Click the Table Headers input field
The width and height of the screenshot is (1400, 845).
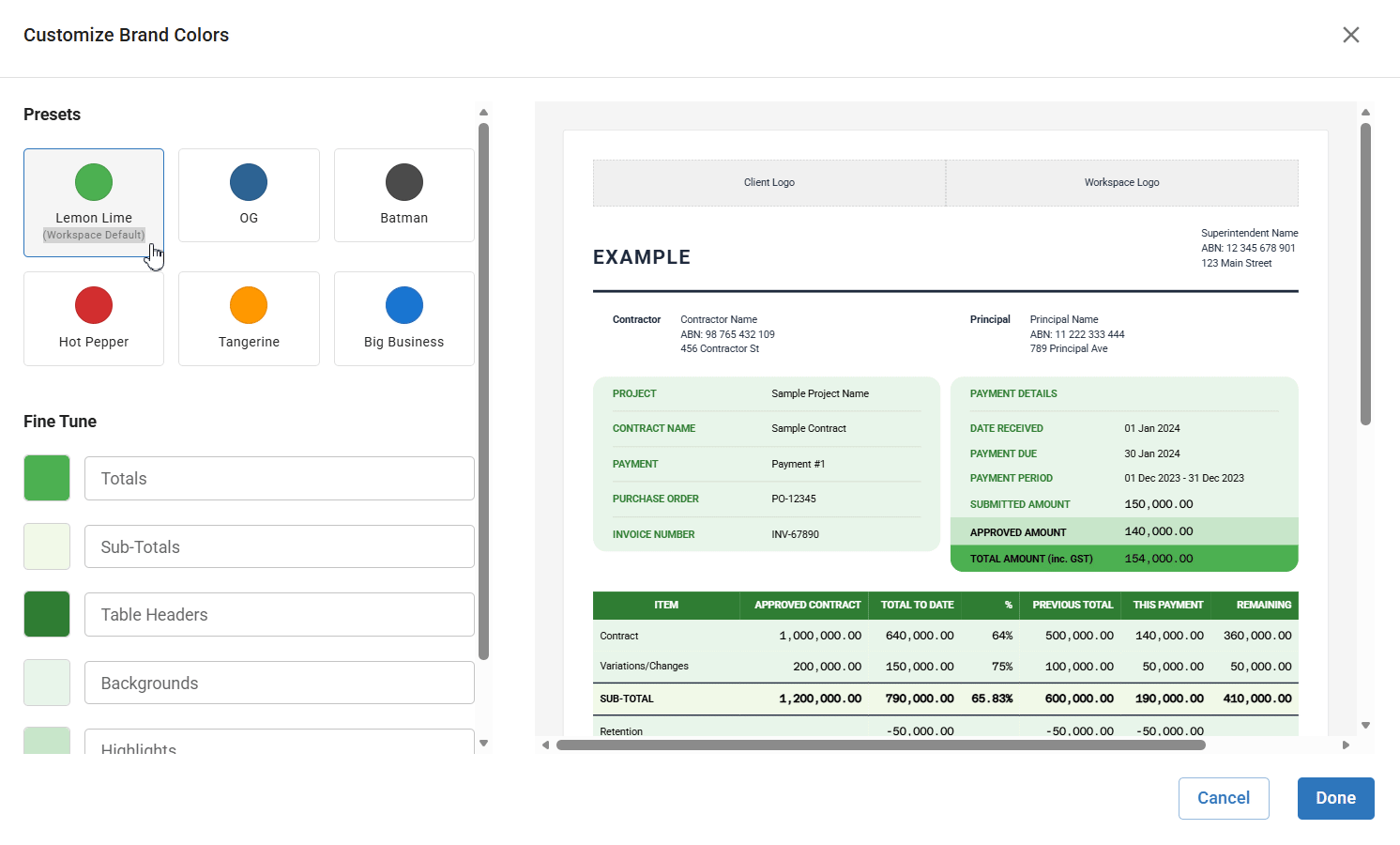pyautogui.click(x=279, y=615)
